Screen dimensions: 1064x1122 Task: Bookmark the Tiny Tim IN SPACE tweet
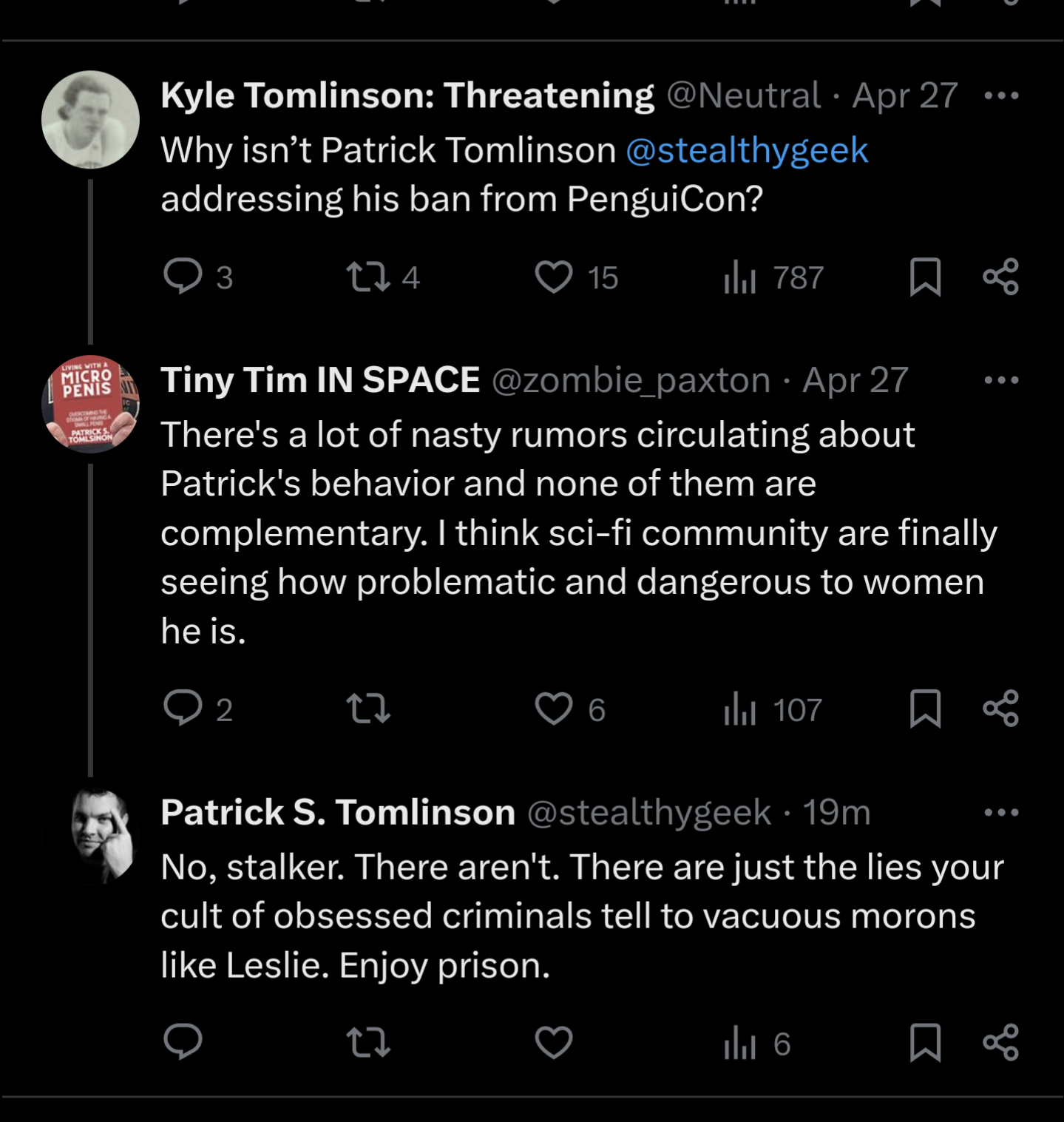coord(925,709)
